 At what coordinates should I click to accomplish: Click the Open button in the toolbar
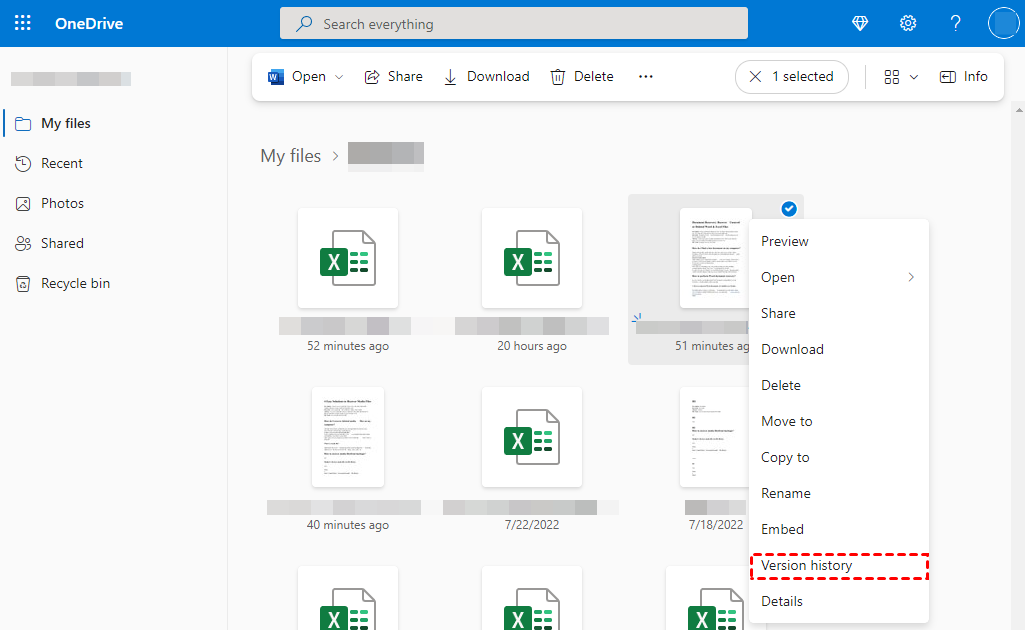point(297,76)
